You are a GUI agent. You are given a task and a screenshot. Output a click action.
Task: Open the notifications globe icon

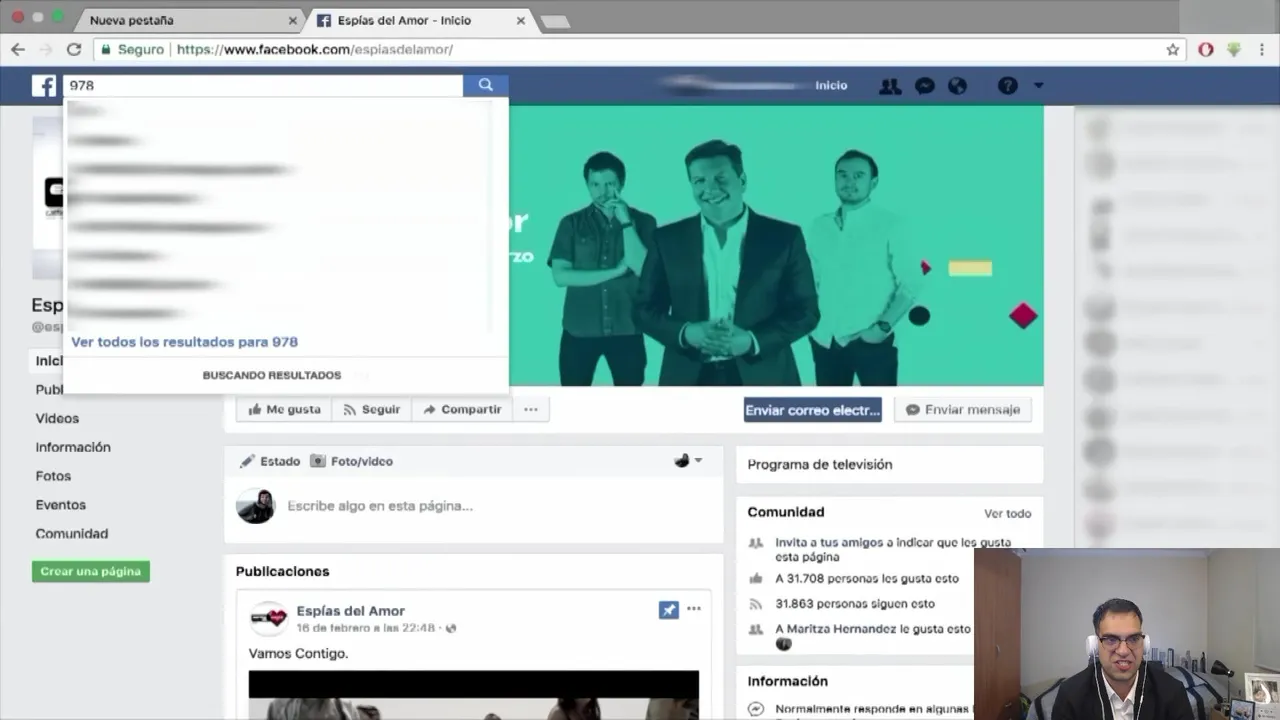coord(957,86)
